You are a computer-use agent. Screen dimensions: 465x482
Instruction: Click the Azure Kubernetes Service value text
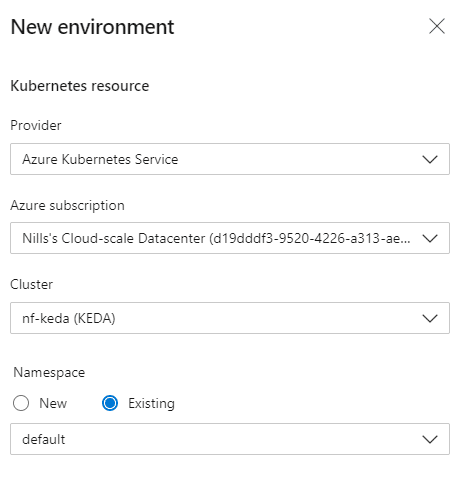point(100,159)
